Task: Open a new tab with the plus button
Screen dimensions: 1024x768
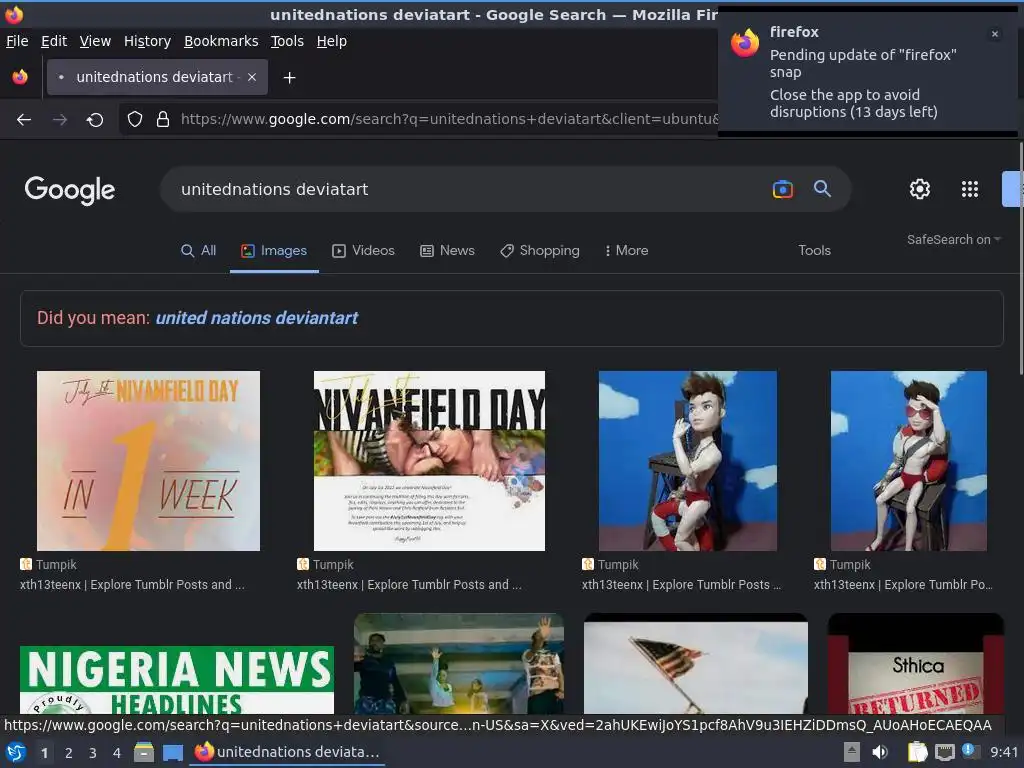Action: click(x=289, y=78)
